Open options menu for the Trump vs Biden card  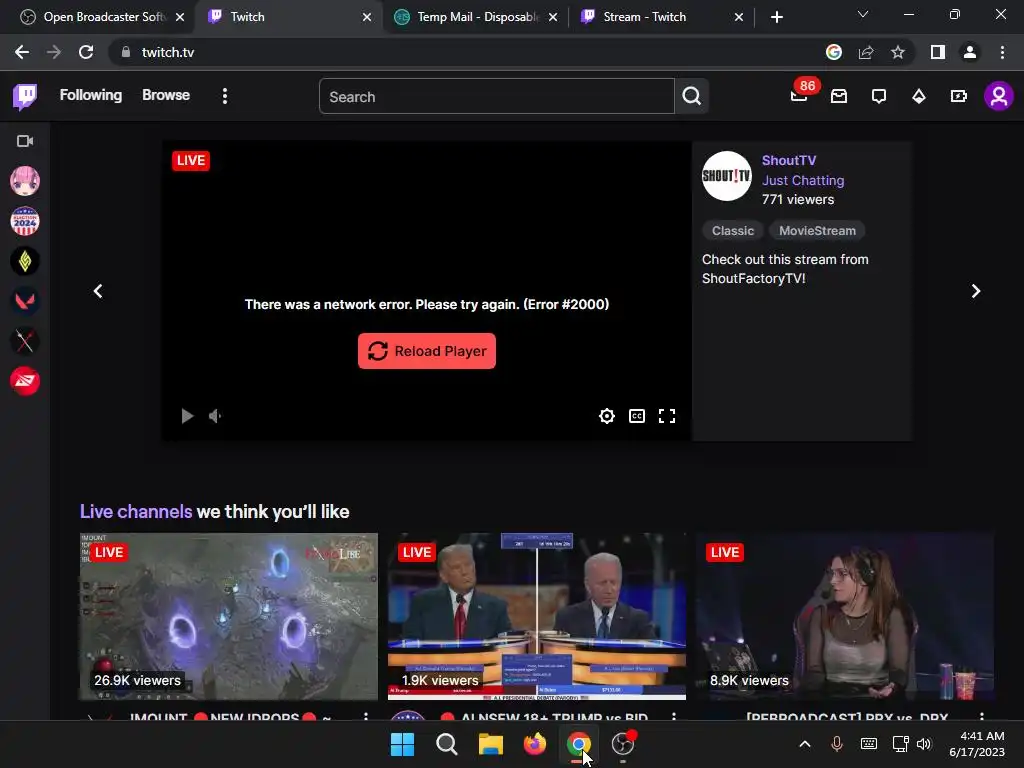(674, 716)
